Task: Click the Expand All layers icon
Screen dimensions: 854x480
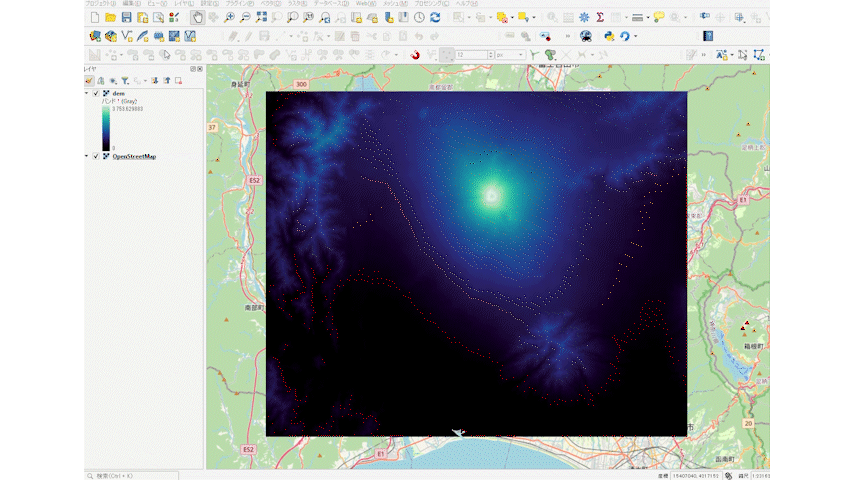Action: click(x=155, y=81)
